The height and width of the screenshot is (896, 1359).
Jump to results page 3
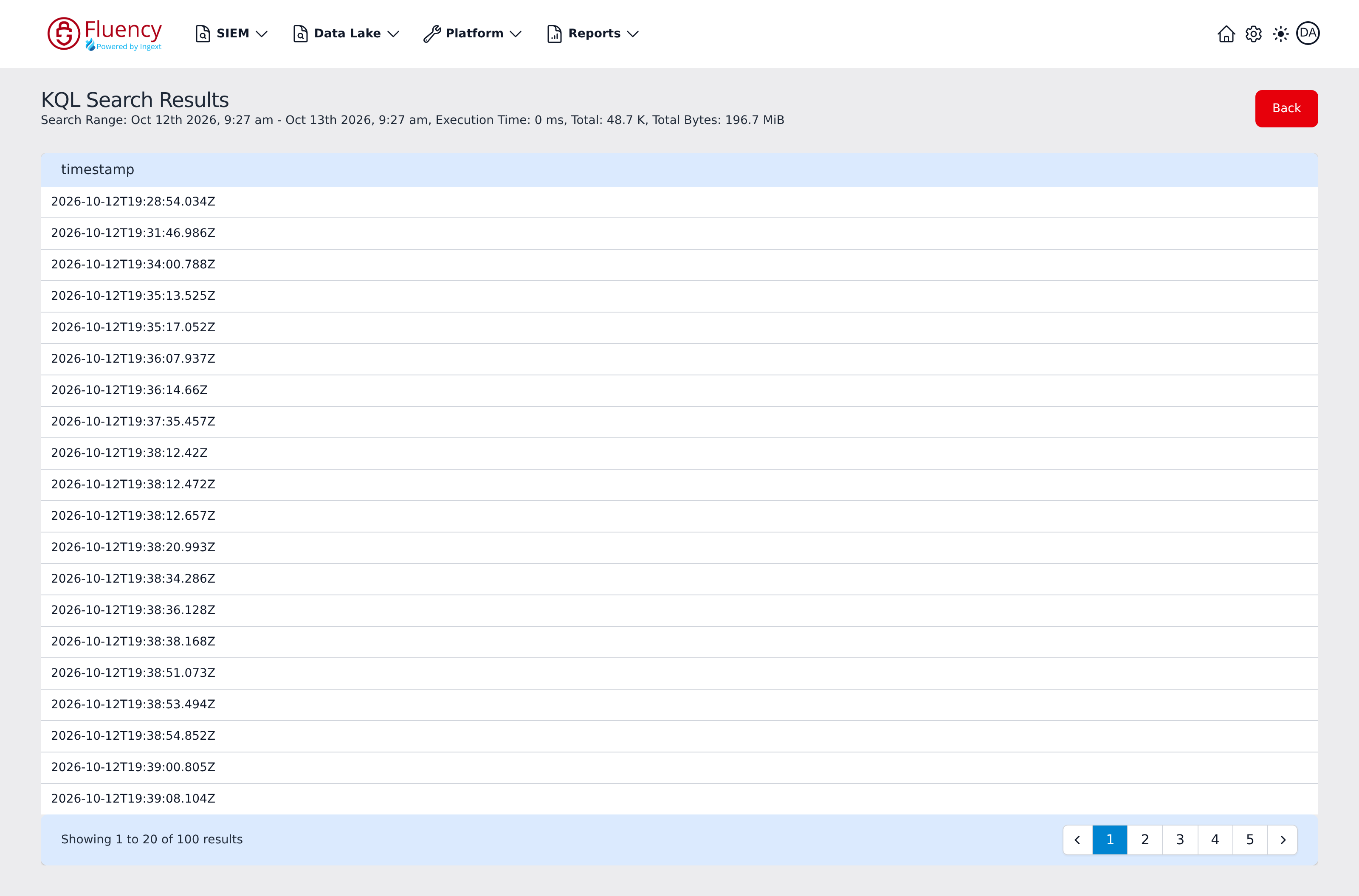(1180, 840)
